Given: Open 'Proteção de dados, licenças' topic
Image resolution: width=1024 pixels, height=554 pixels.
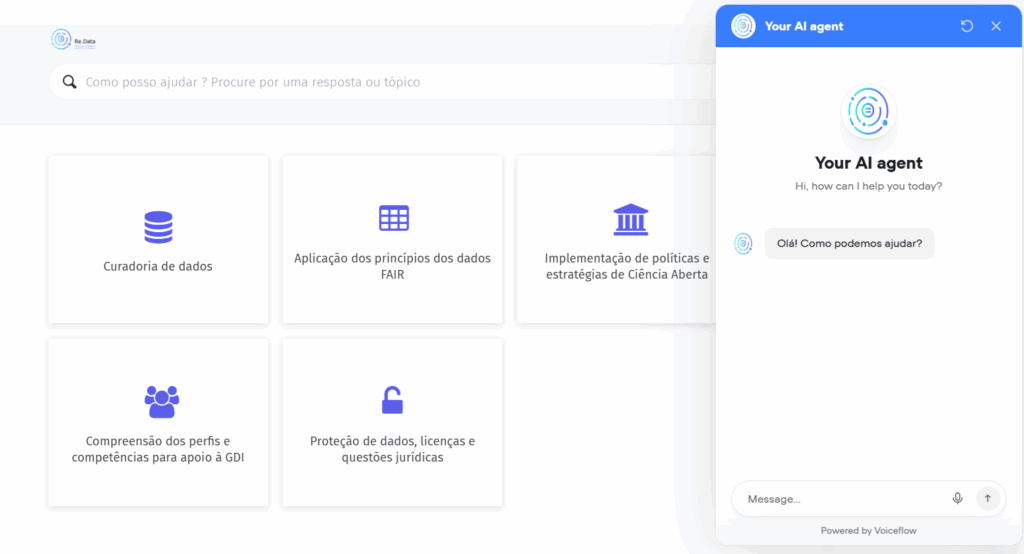Looking at the screenshot, I should tap(392, 449).
